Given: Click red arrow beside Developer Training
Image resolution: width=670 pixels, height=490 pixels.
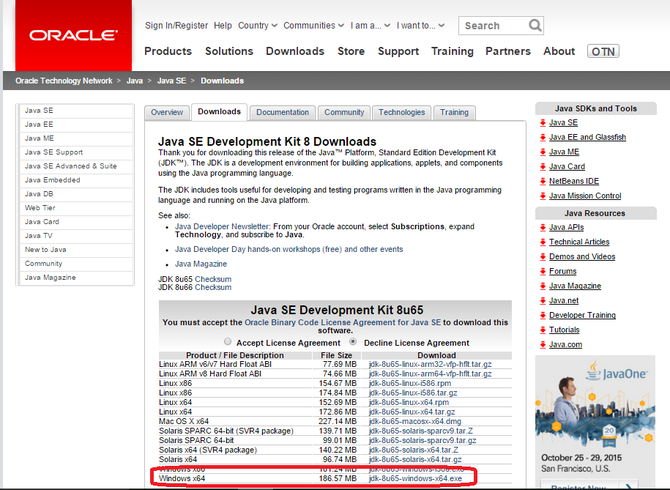Looking at the screenshot, I should (543, 315).
